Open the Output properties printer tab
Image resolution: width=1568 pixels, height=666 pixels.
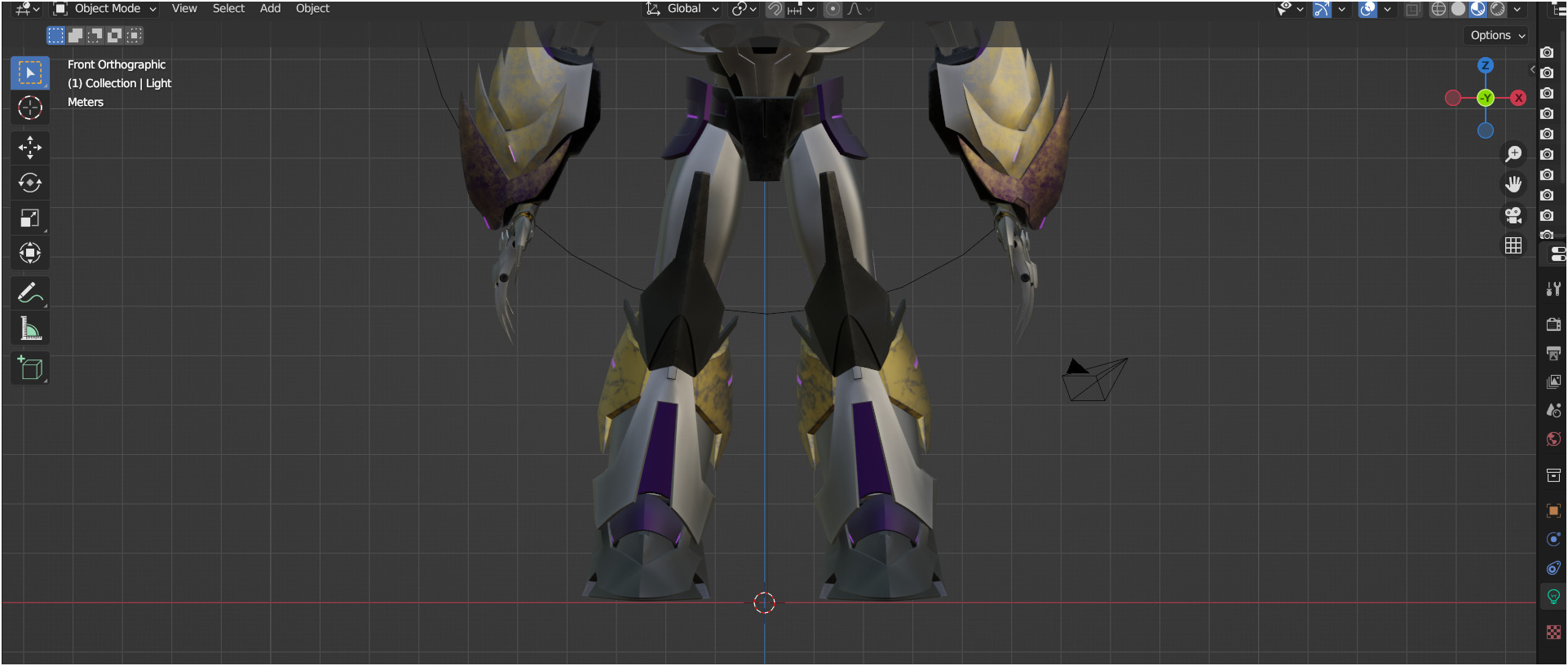(x=1553, y=353)
